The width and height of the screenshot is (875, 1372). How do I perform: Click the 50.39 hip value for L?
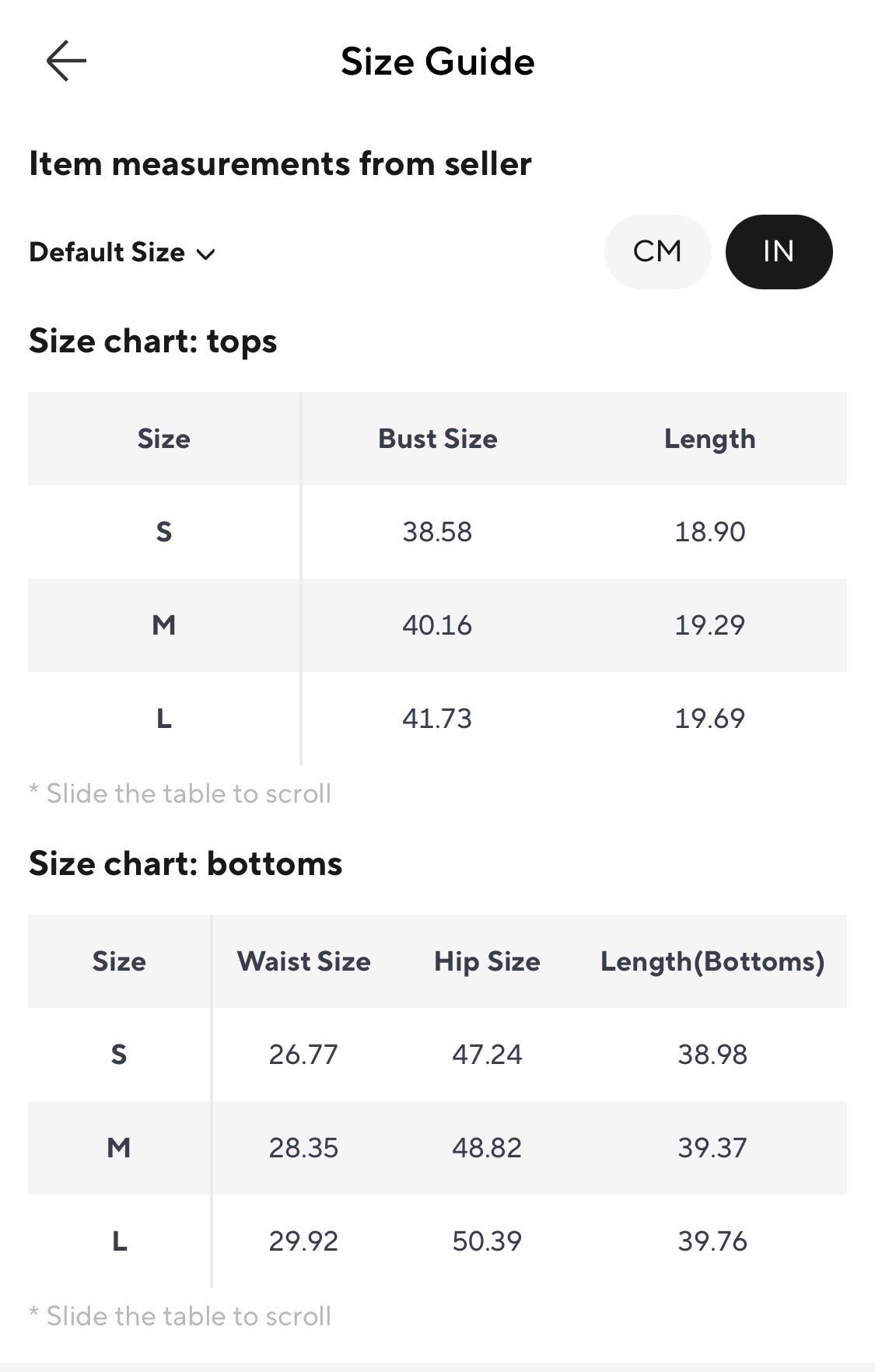point(487,1241)
